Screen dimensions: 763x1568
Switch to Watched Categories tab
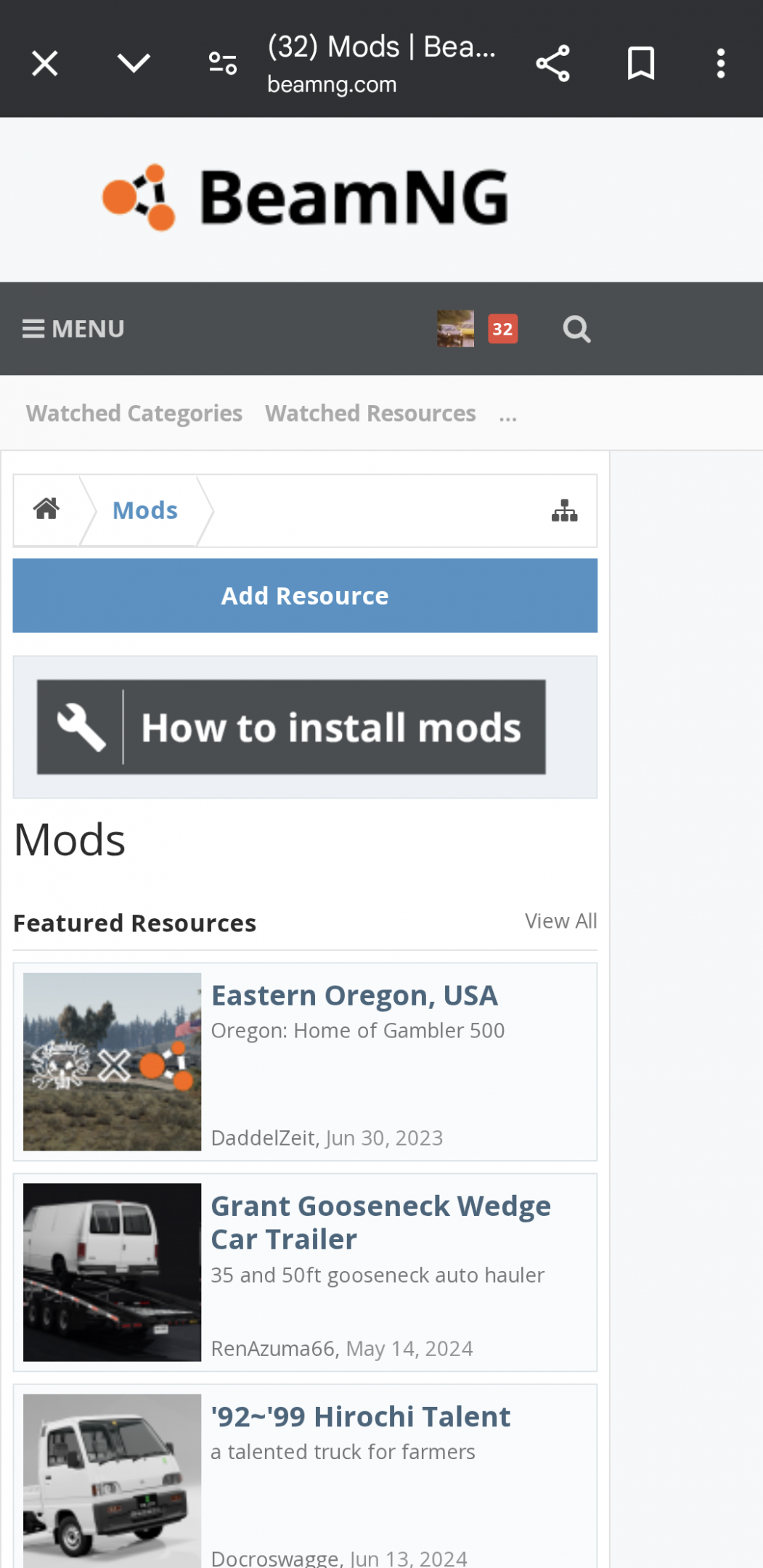click(x=134, y=414)
